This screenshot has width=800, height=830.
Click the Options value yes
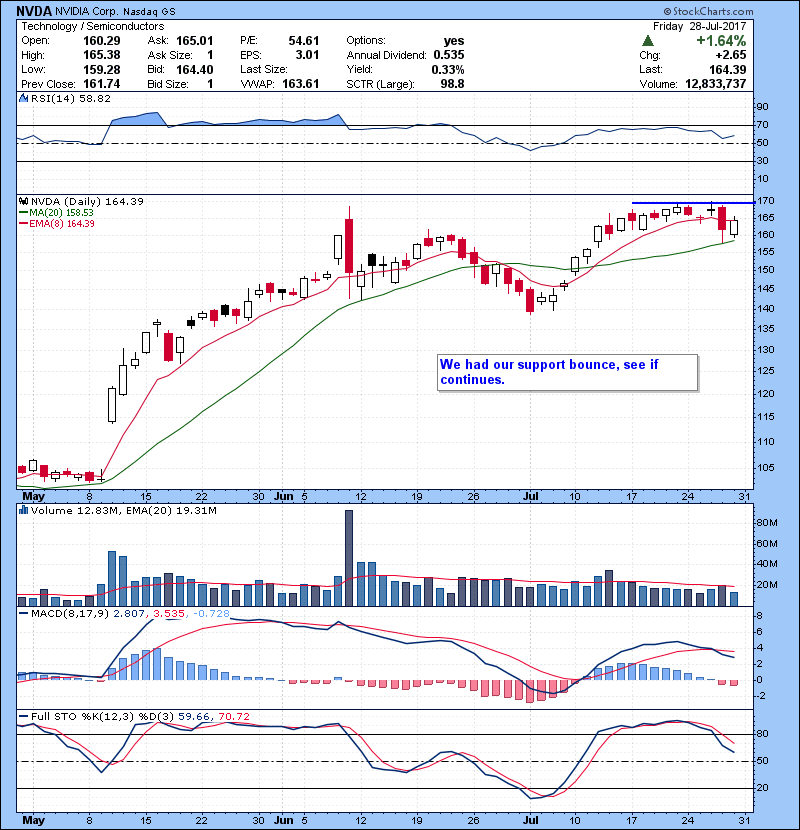(454, 41)
